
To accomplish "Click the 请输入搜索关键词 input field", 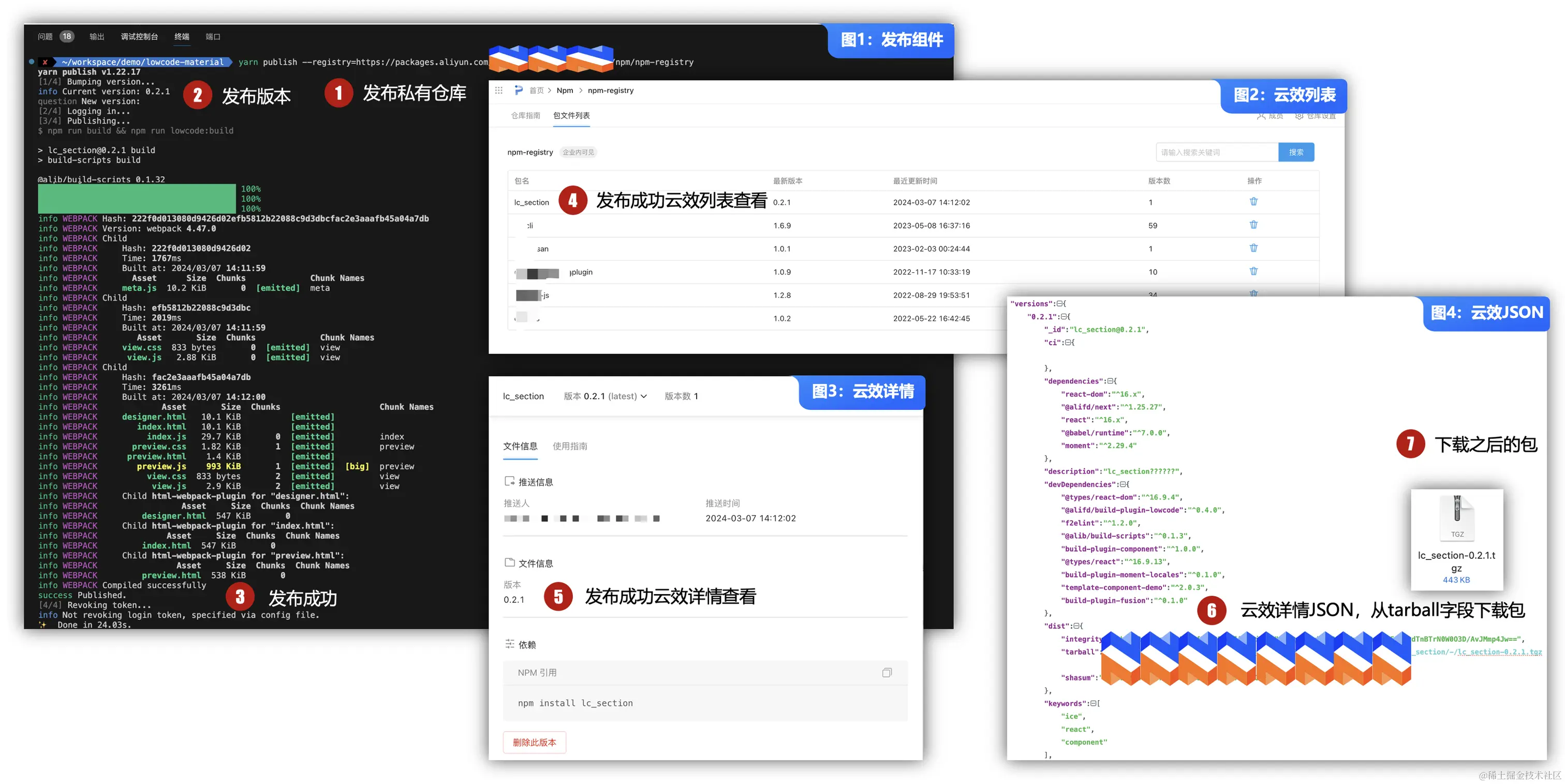I will point(1215,152).
